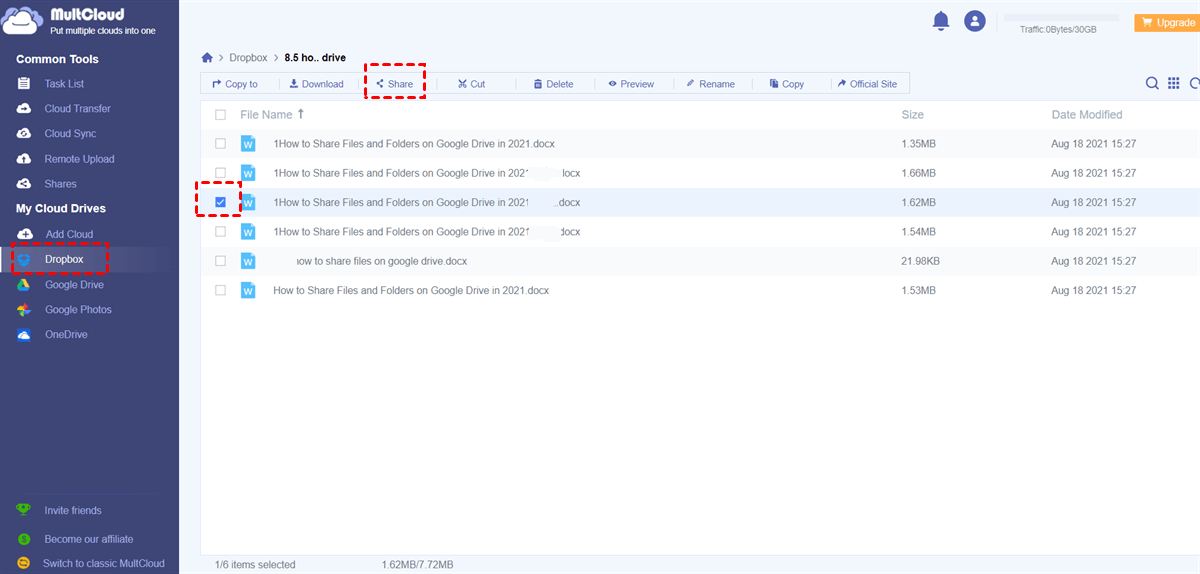
Task: Check the 1.53MB file checkbox
Action: point(220,290)
